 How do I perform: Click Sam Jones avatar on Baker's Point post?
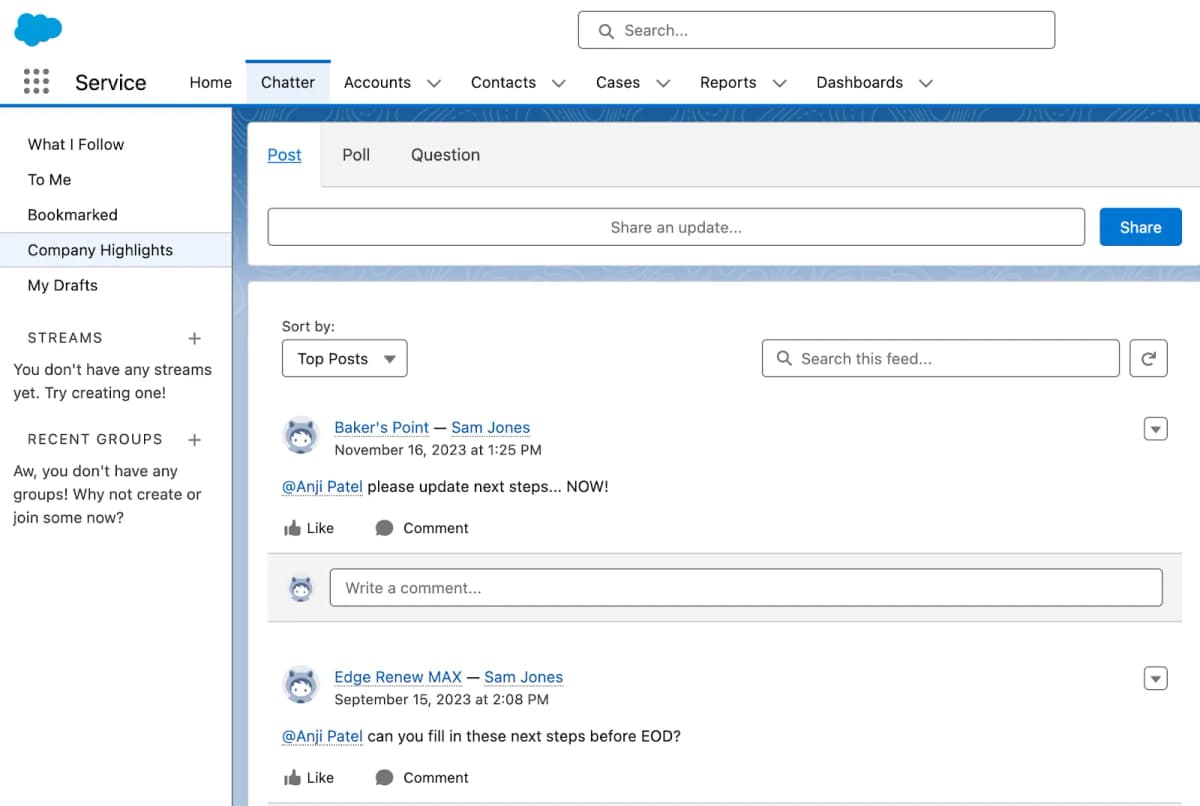301,437
